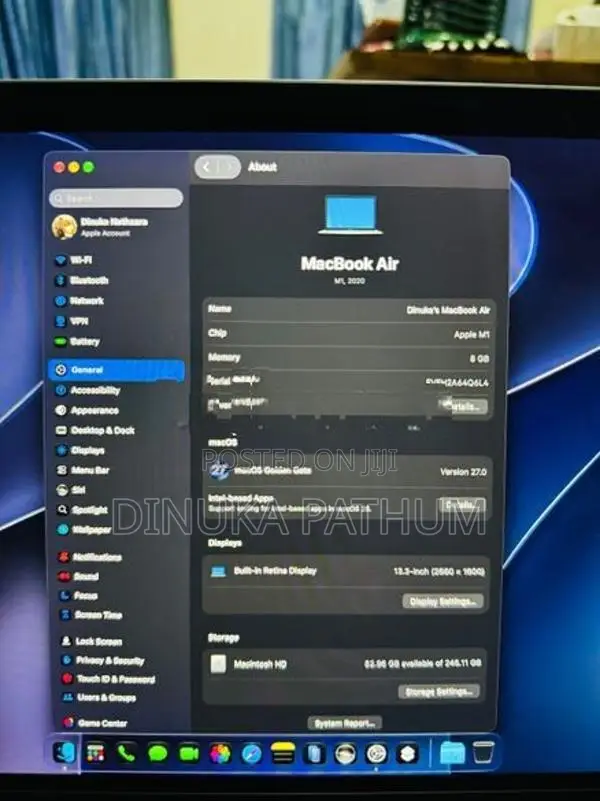
Task: Click the memory value 8 GB
Action: point(479,359)
